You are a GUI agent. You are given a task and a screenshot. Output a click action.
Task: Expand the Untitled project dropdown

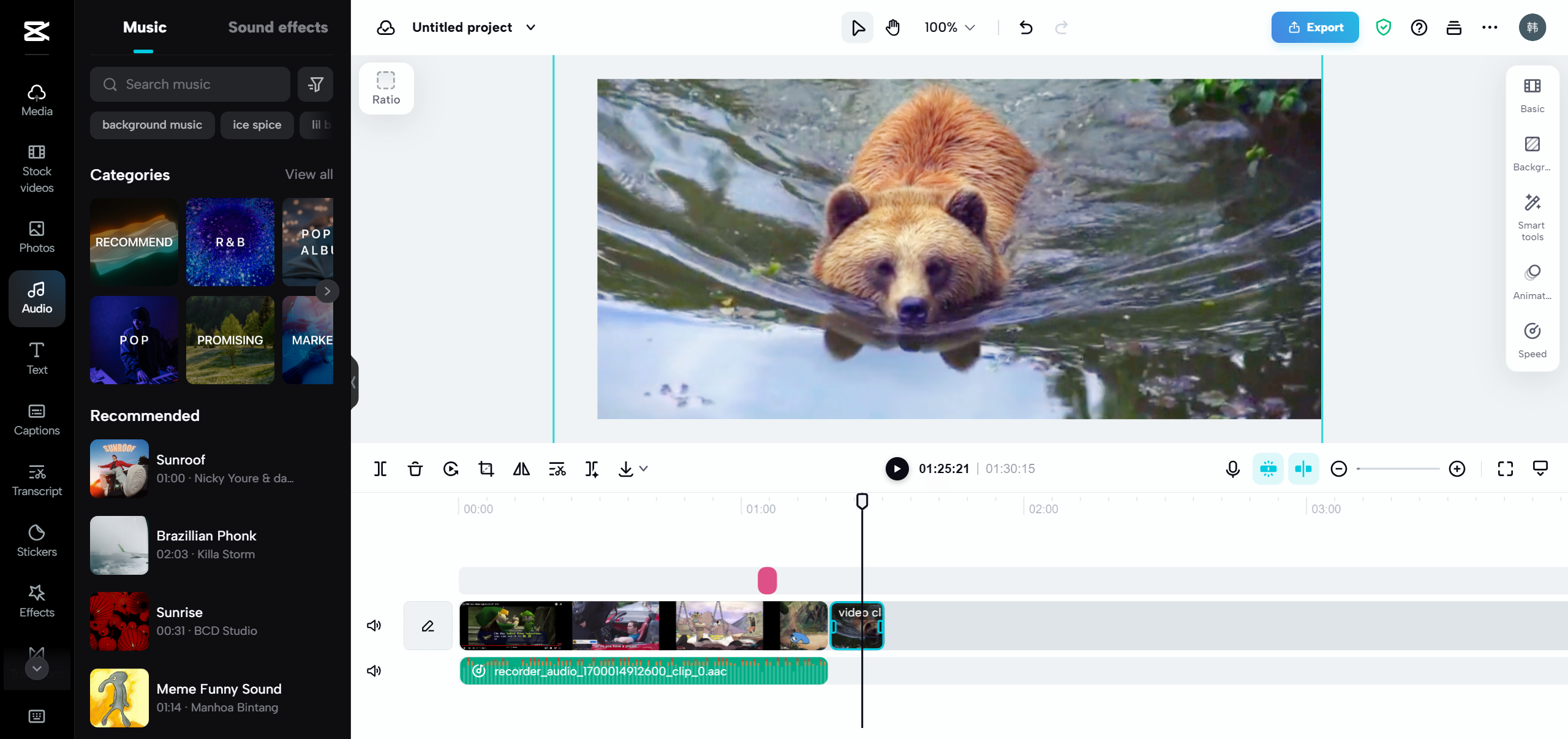[531, 28]
